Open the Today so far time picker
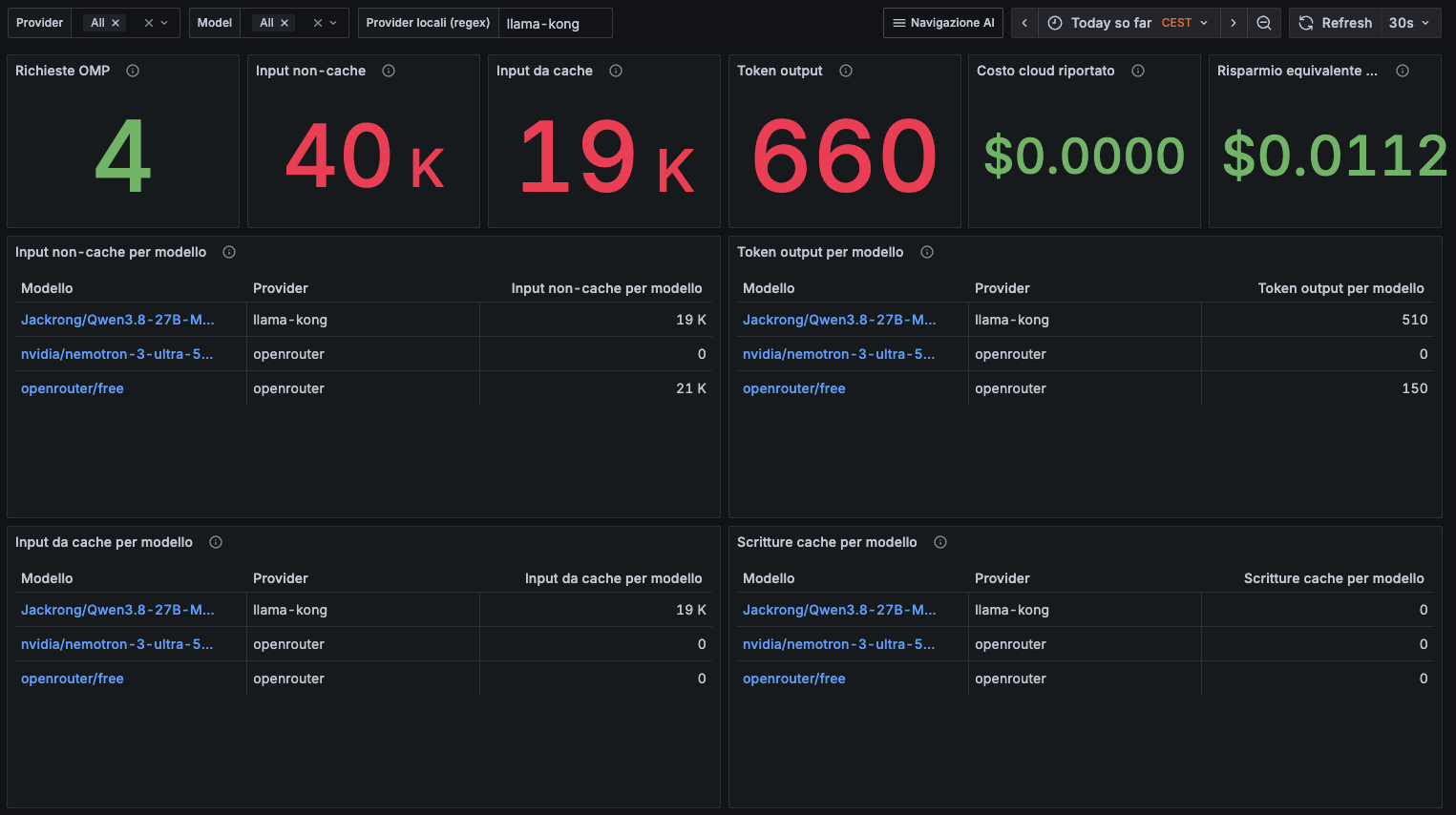The image size is (1456, 815). (1129, 23)
